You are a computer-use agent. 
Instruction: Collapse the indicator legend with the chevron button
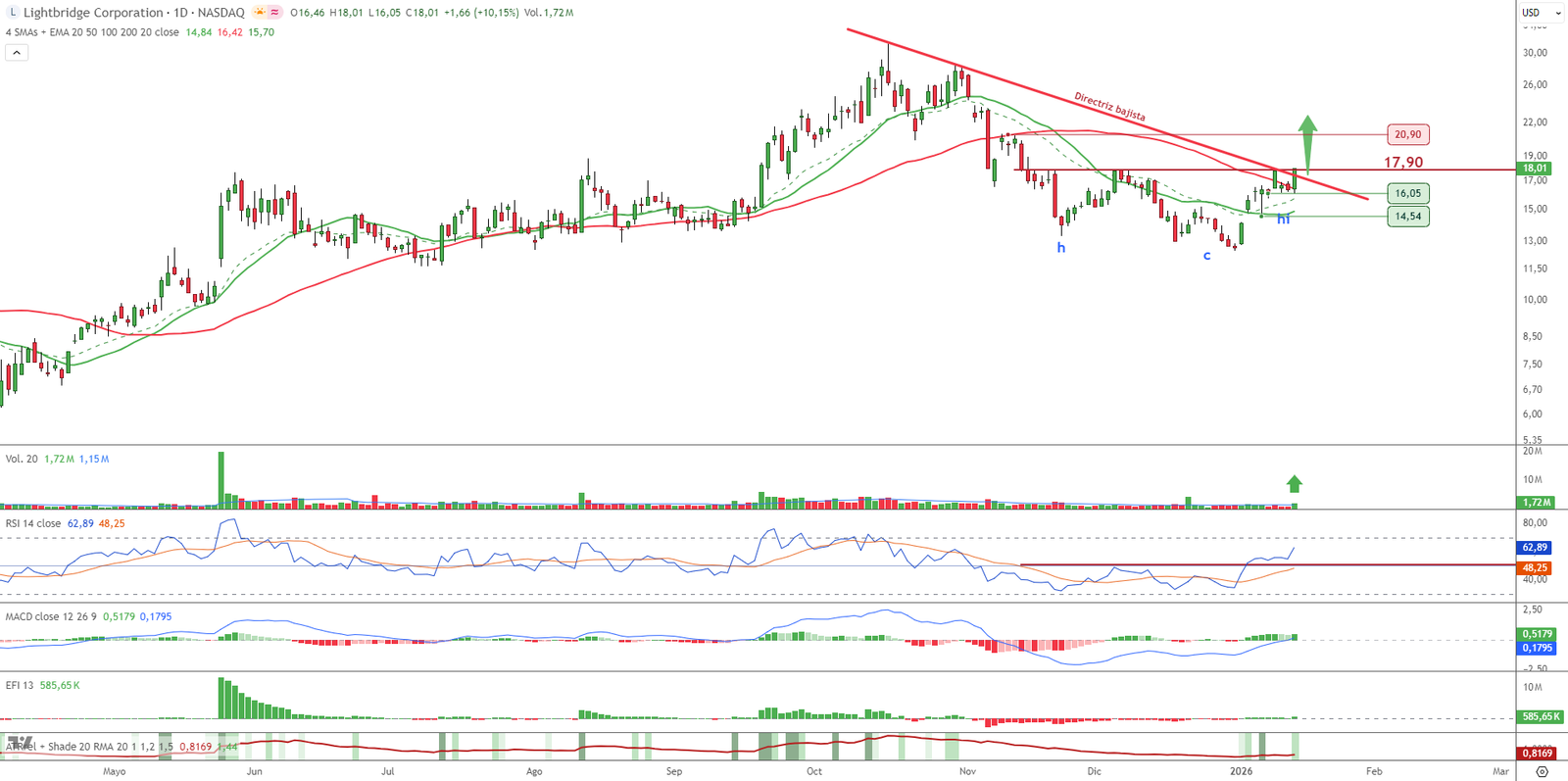(17, 53)
